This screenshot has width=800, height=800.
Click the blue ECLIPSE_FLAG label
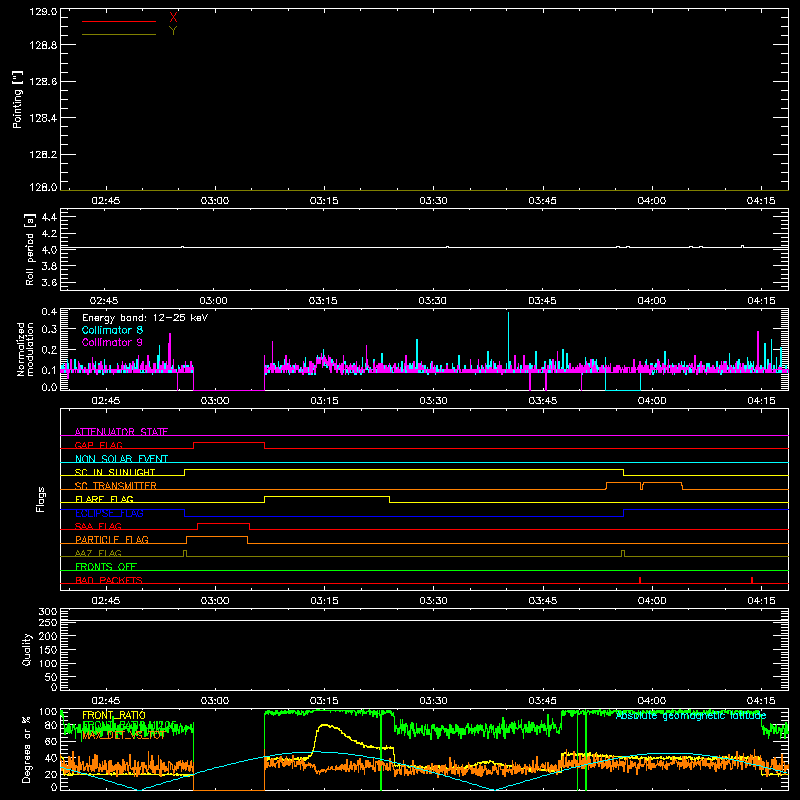109,513
